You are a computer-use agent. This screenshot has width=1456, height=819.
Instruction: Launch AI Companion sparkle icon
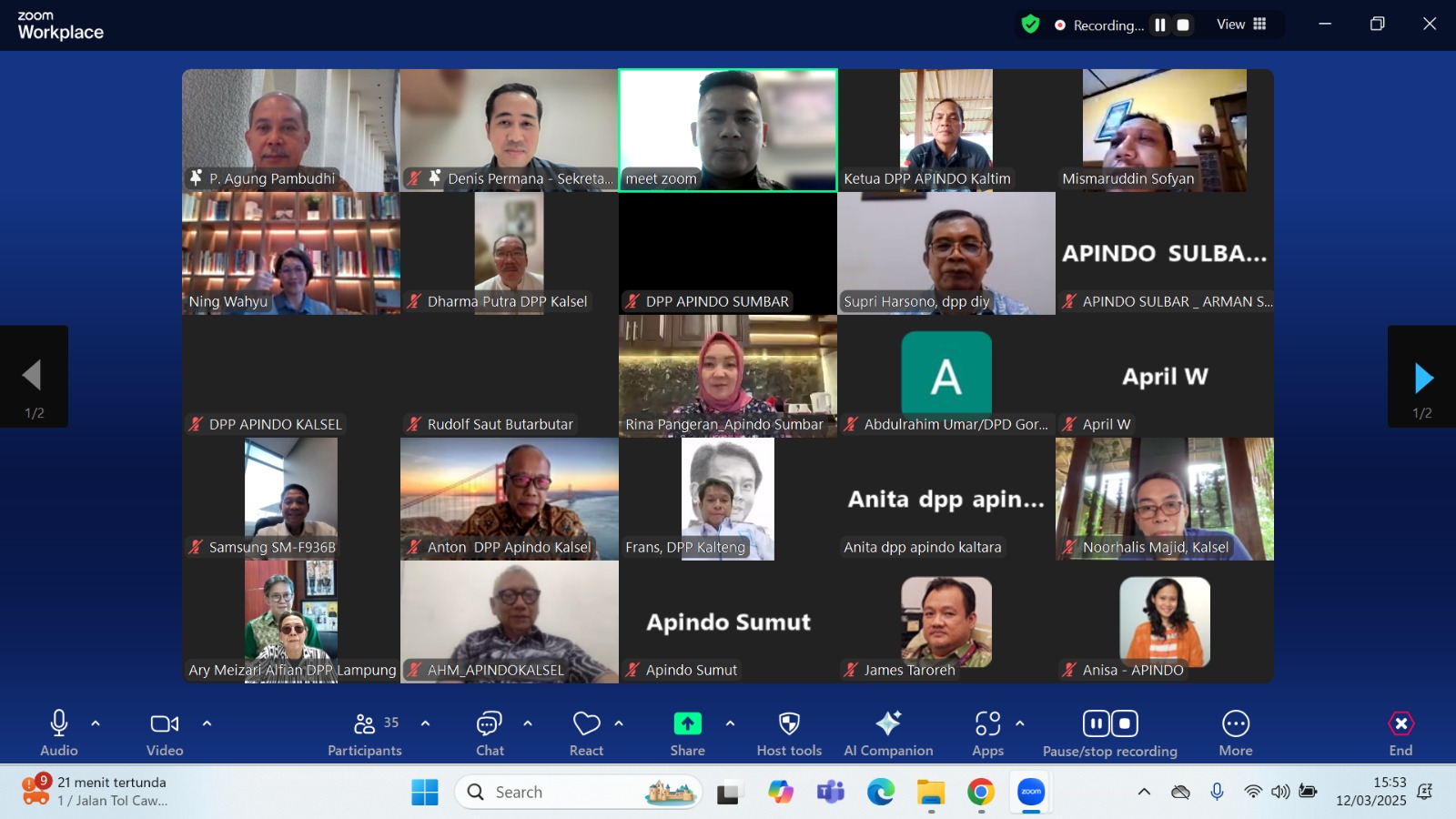pyautogui.click(x=888, y=724)
